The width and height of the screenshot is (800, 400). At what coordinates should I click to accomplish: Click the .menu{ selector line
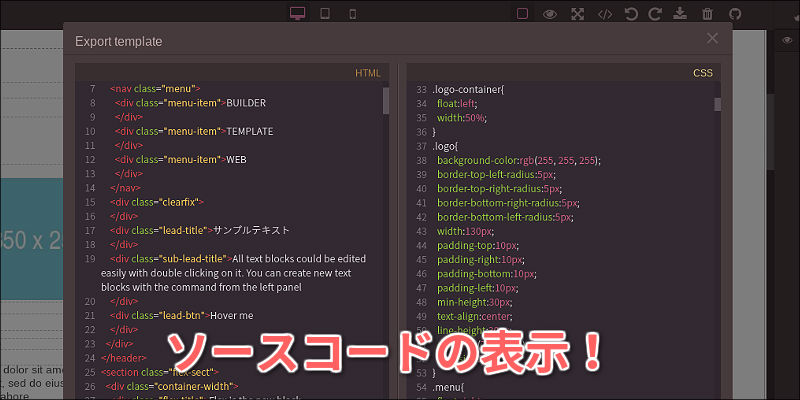click(x=446, y=386)
